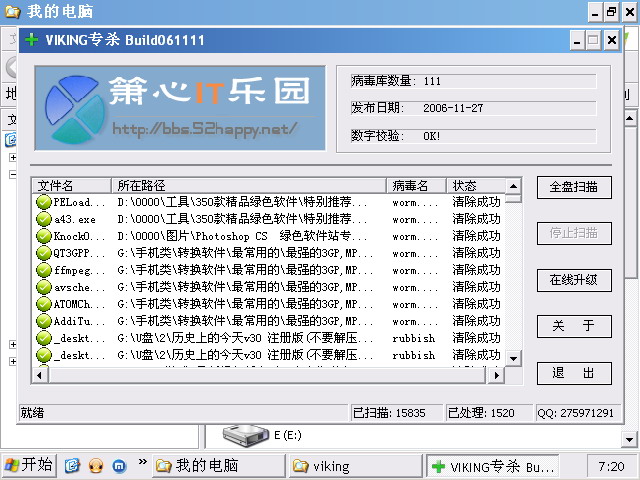Image resolution: width=640 pixels, height=480 pixels.
Task: Click the 发布日期 2006-11-27 field
Action: [x=473, y=108]
